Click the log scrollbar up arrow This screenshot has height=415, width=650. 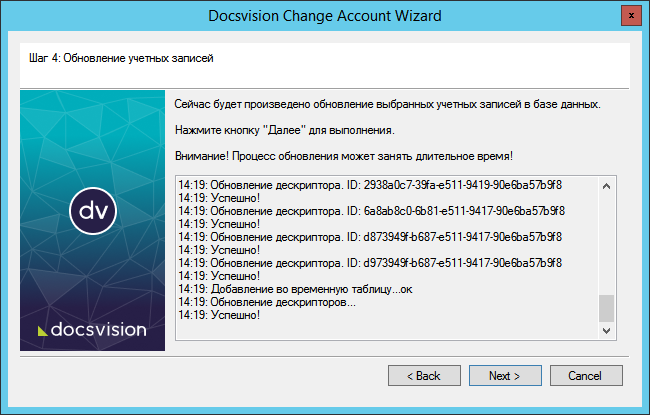[606, 185]
